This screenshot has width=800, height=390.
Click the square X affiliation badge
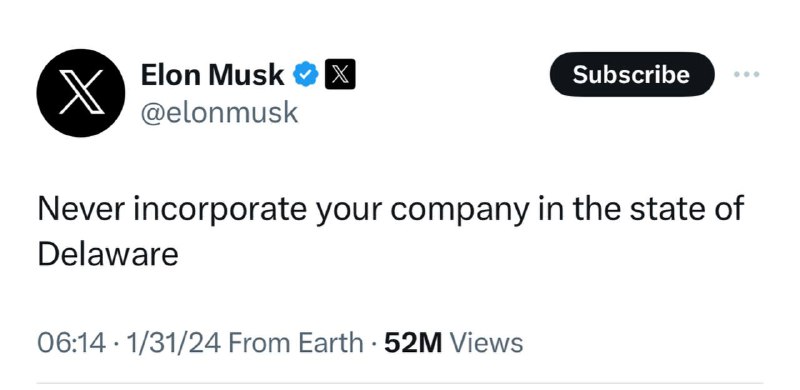[x=340, y=75]
